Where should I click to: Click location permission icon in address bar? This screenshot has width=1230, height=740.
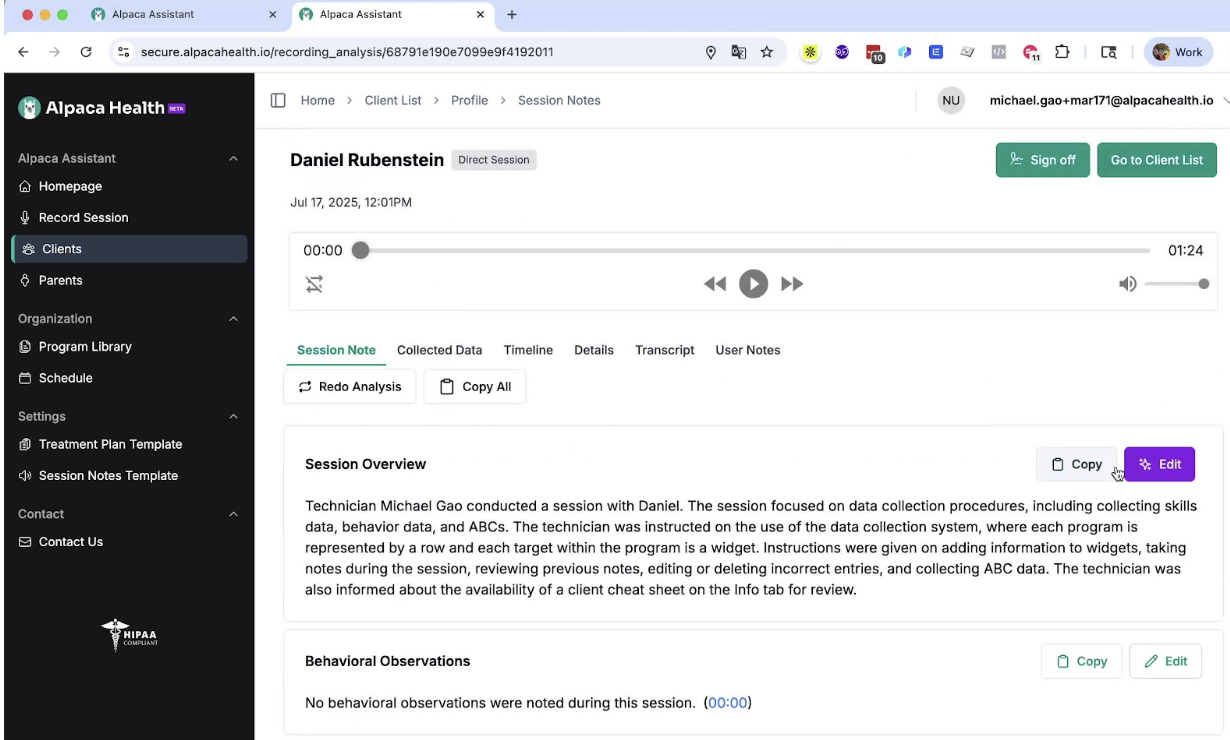pyautogui.click(x=711, y=52)
